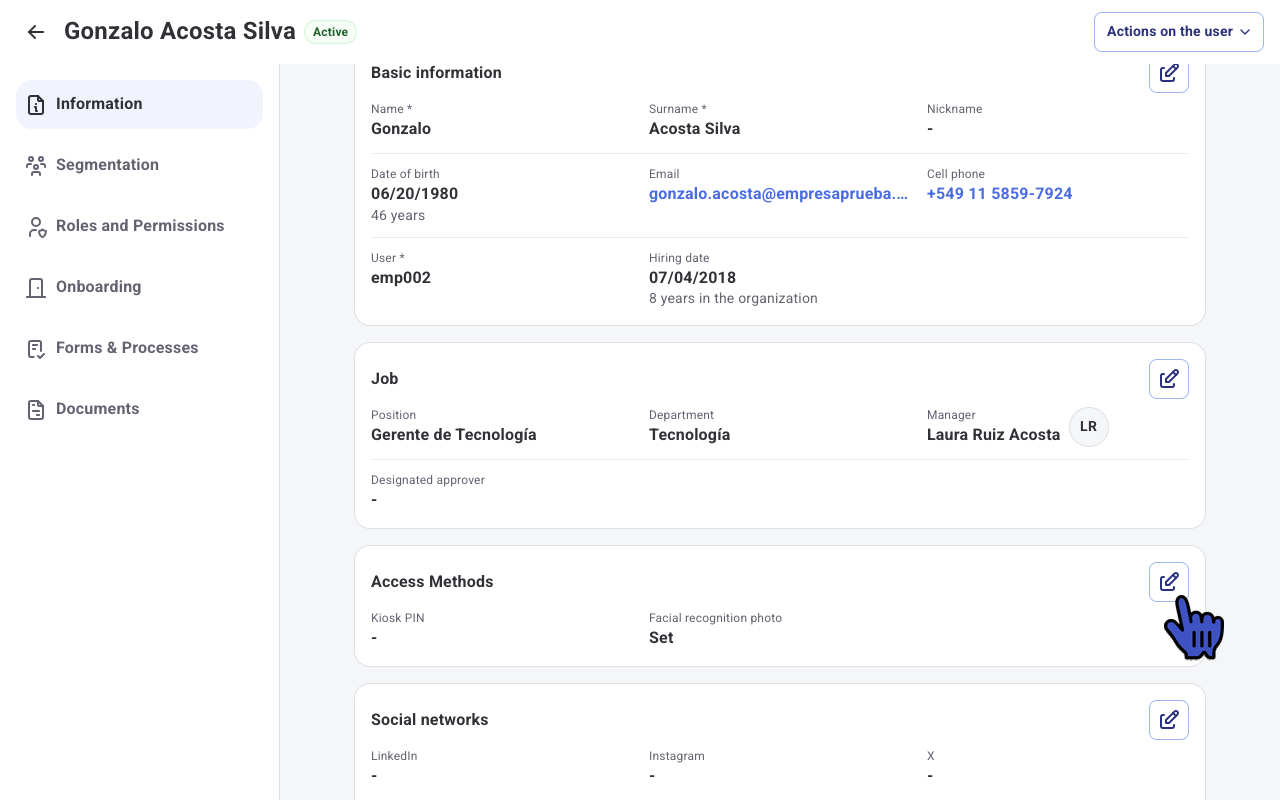The height and width of the screenshot is (800, 1280).
Task: Click the Kiosk PIN label
Action: pos(398,618)
